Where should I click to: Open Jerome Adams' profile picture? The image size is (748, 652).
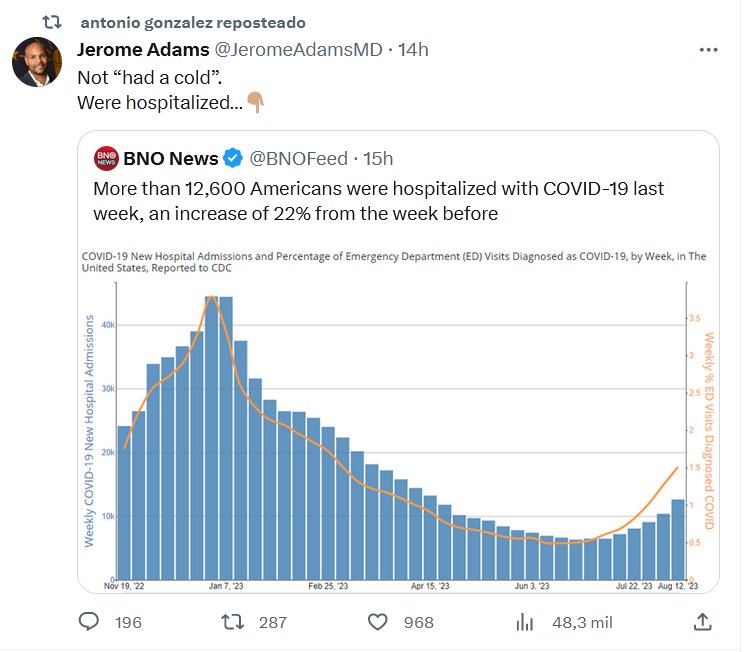tap(38, 63)
